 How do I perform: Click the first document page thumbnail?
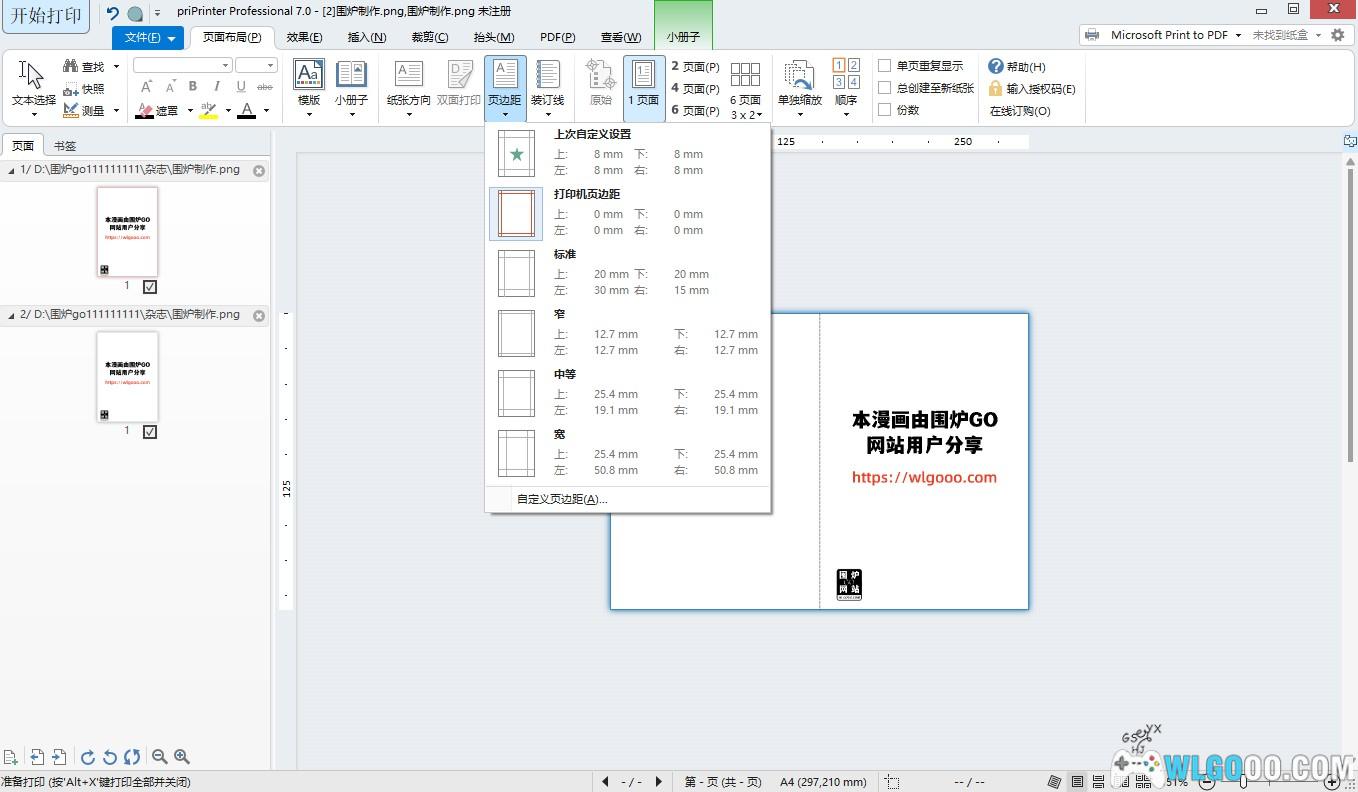[127, 232]
